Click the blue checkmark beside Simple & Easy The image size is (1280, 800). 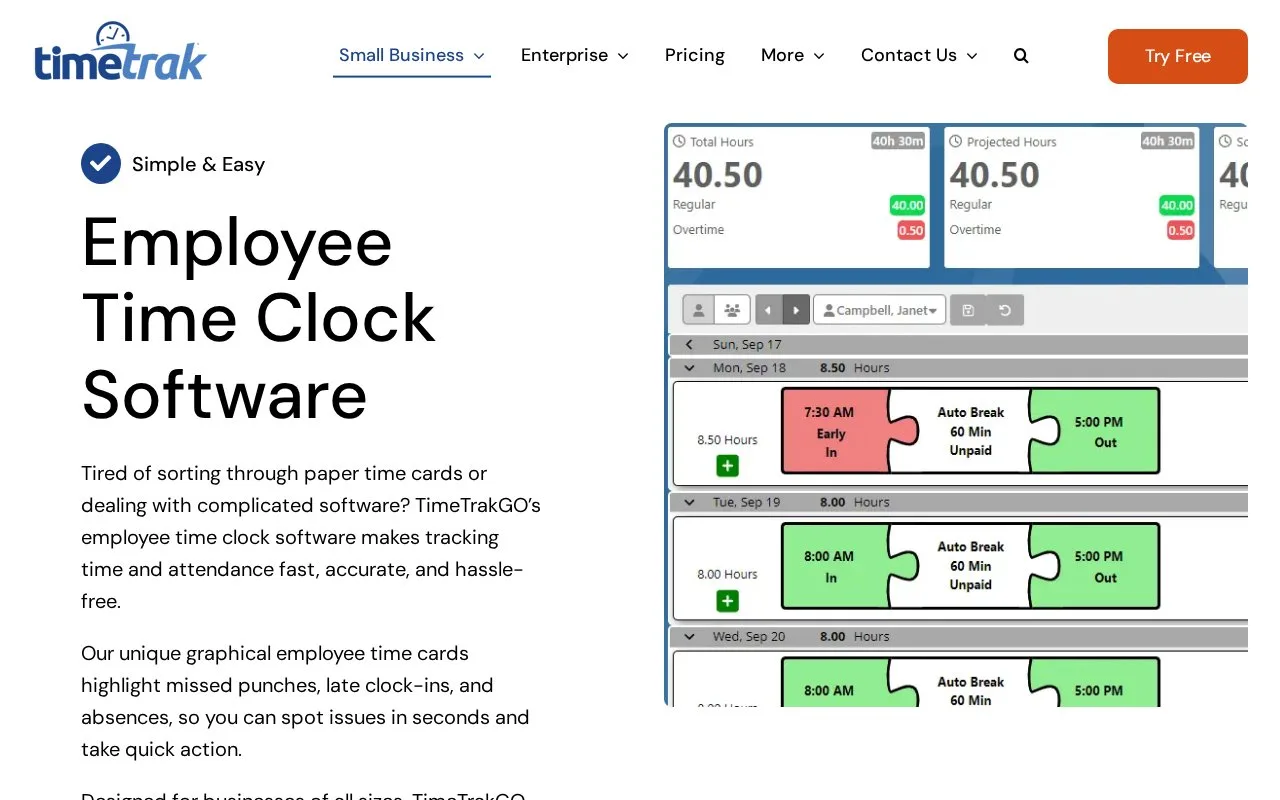click(101, 164)
